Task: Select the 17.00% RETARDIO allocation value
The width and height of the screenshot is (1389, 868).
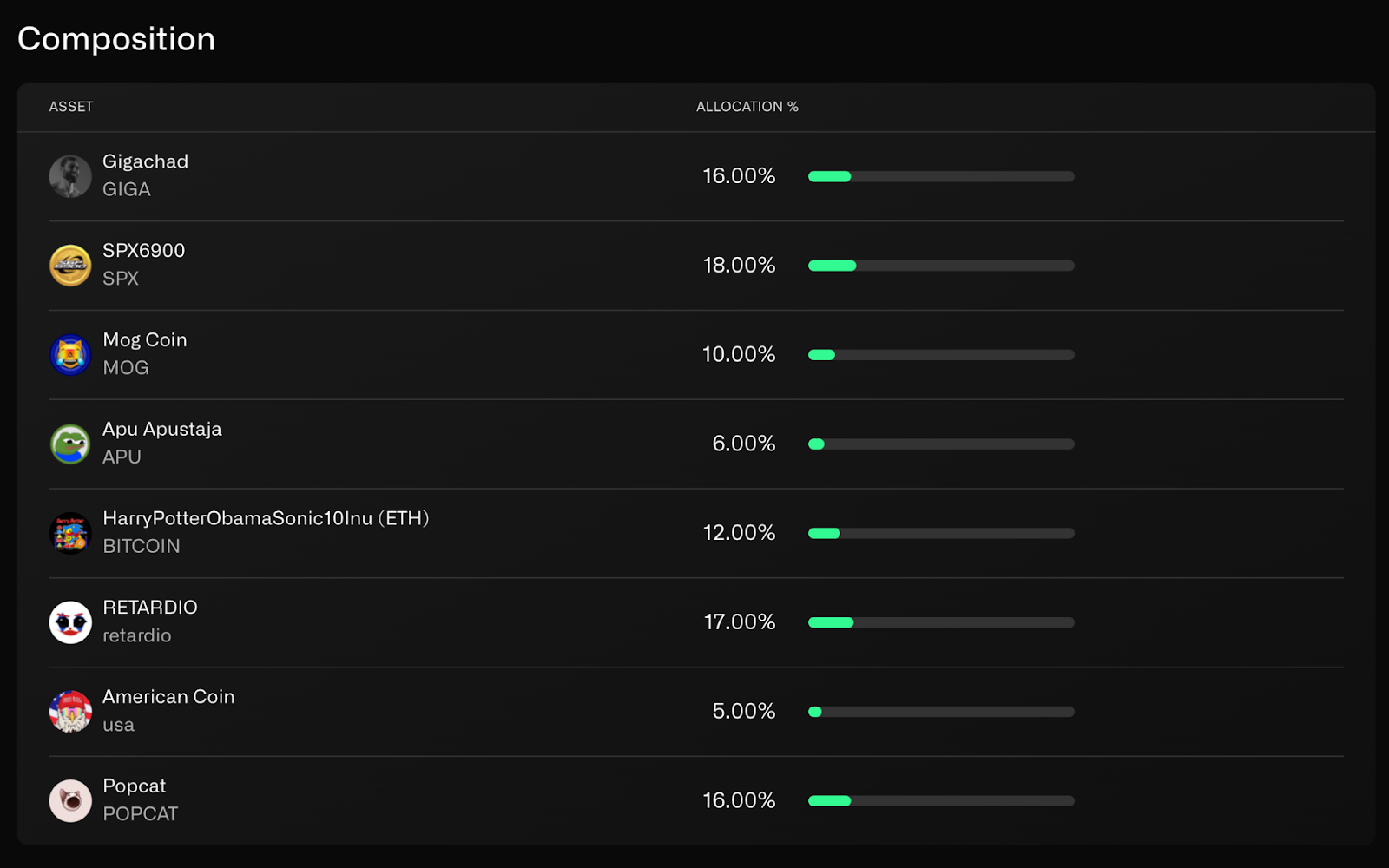Action: coord(739,622)
